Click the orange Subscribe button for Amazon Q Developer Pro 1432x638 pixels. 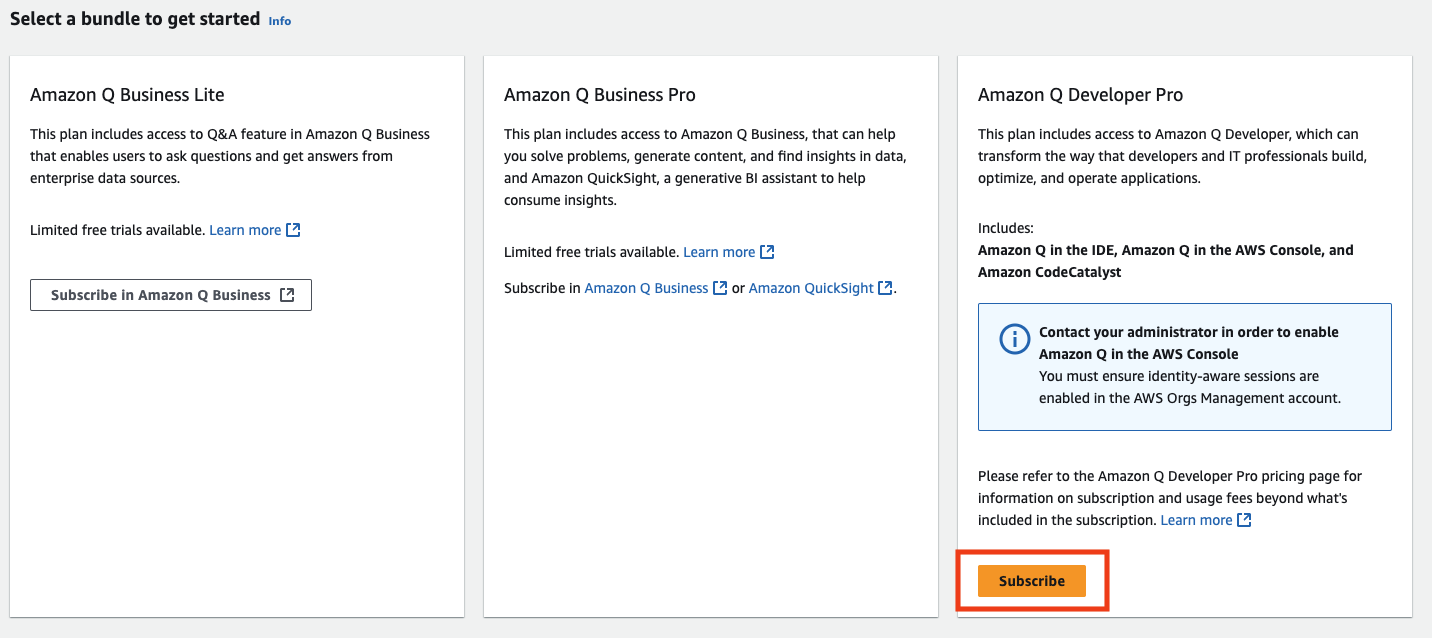pos(1031,580)
